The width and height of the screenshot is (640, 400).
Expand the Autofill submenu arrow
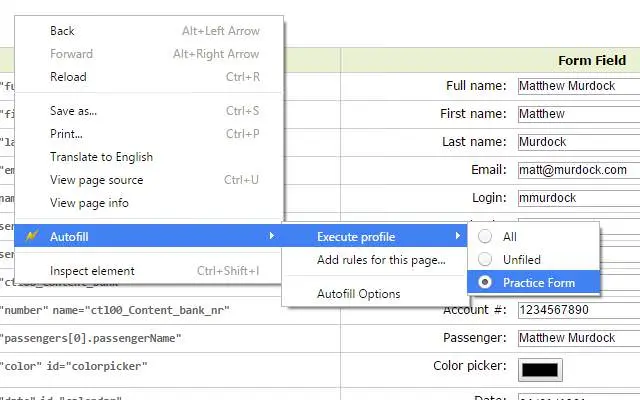pyautogui.click(x=271, y=236)
